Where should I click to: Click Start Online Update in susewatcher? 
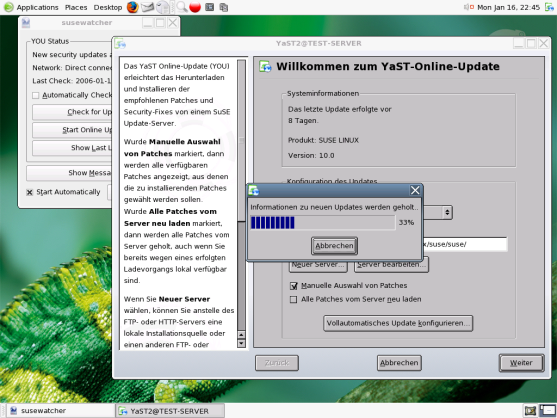pos(72,130)
